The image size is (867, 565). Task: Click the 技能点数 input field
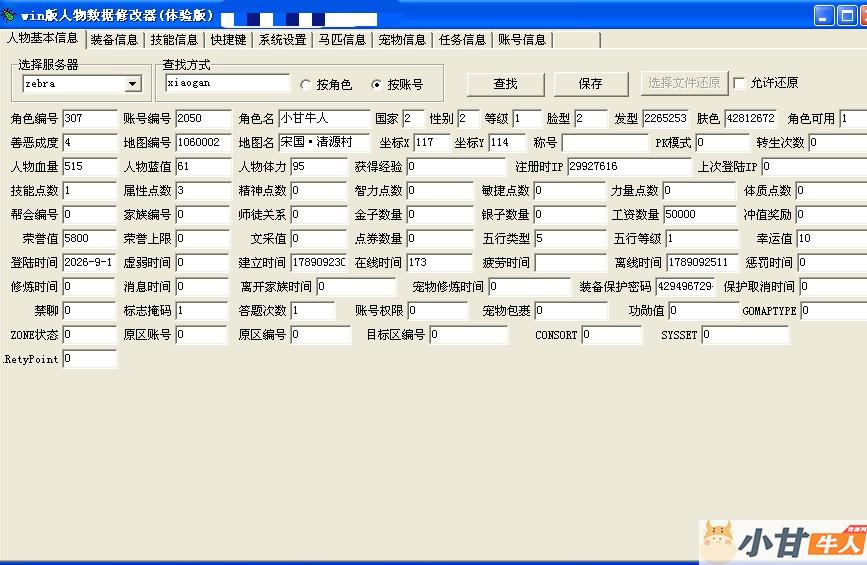coord(90,191)
